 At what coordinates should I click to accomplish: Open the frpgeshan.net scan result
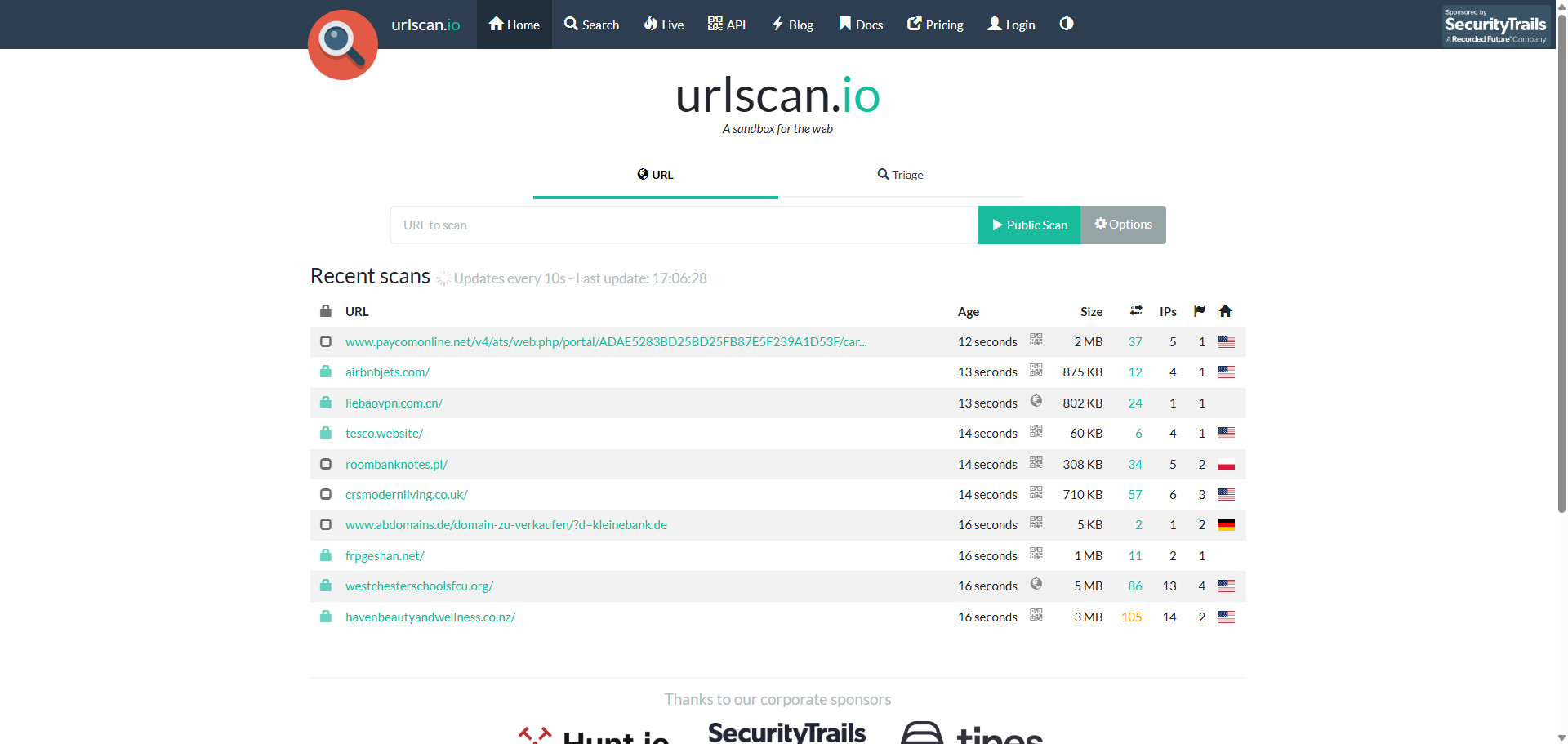pyautogui.click(x=385, y=556)
